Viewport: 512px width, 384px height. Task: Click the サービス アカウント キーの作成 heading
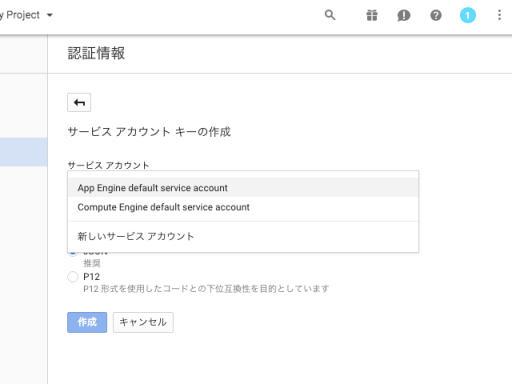(x=149, y=132)
